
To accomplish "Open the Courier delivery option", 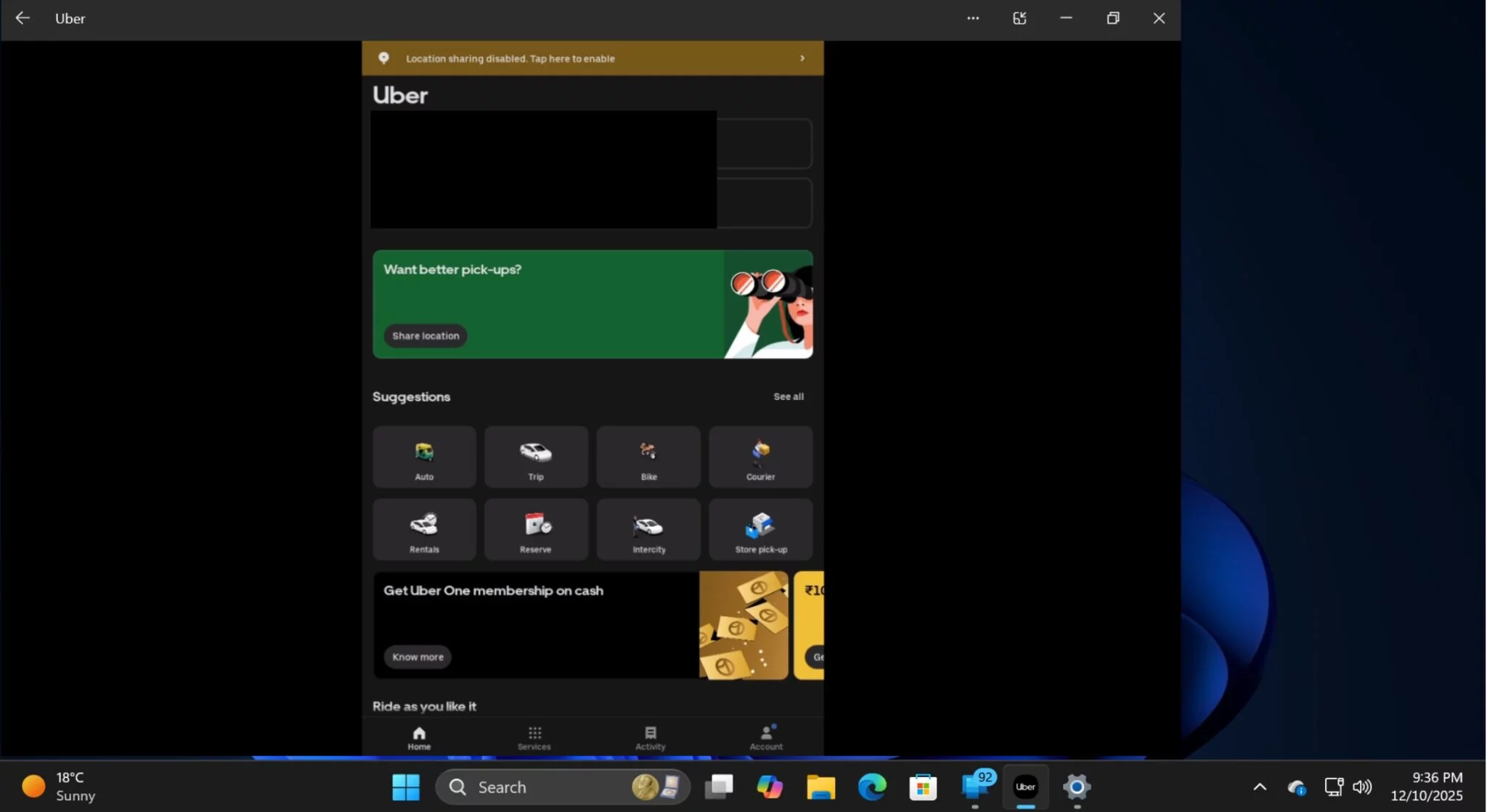I will [760, 456].
